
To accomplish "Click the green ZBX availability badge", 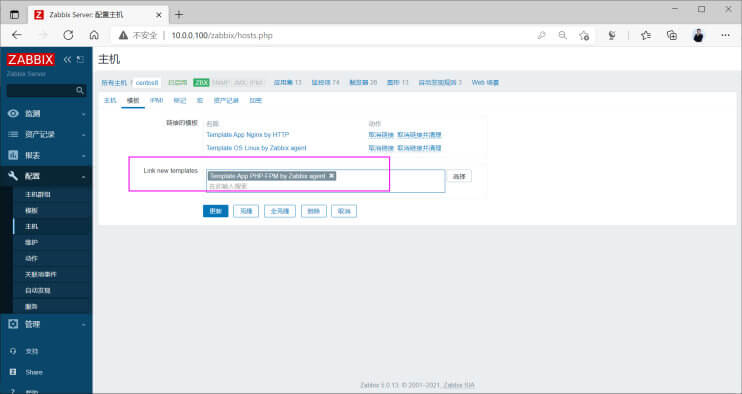I will point(201,82).
